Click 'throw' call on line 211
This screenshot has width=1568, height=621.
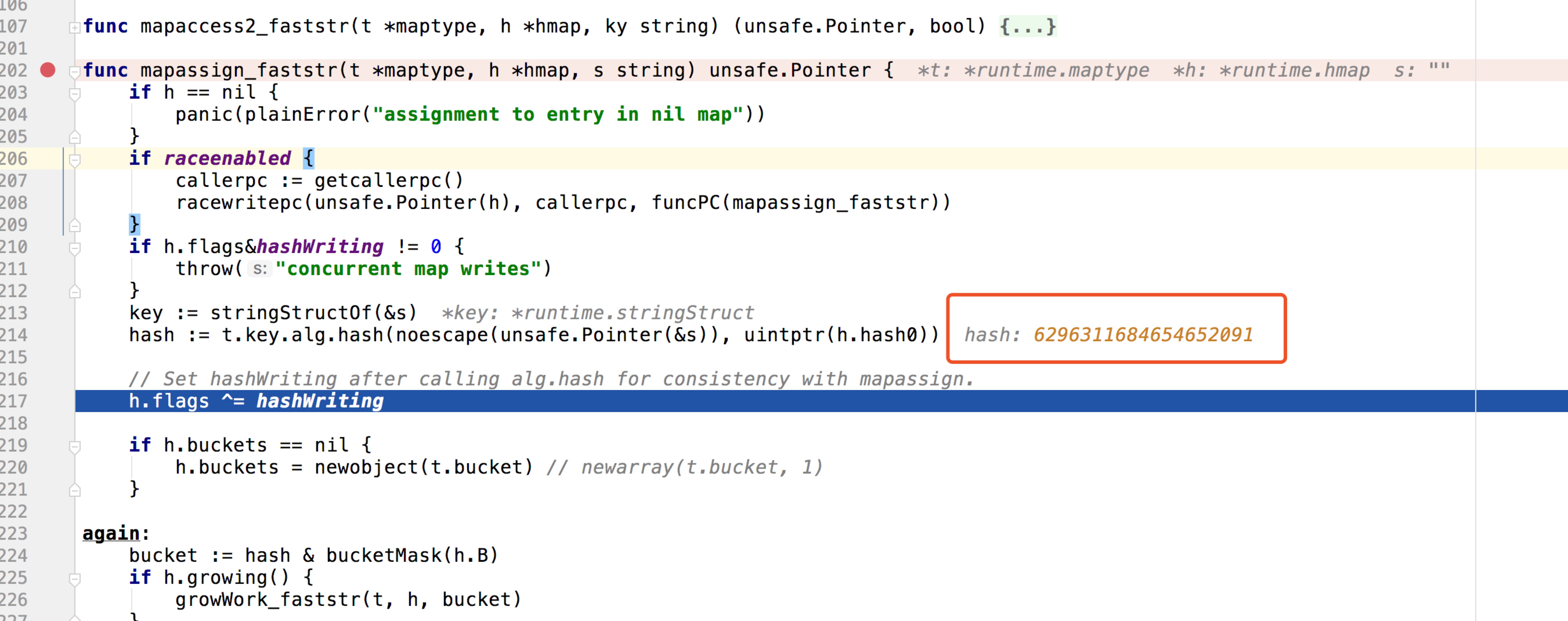click(205, 268)
